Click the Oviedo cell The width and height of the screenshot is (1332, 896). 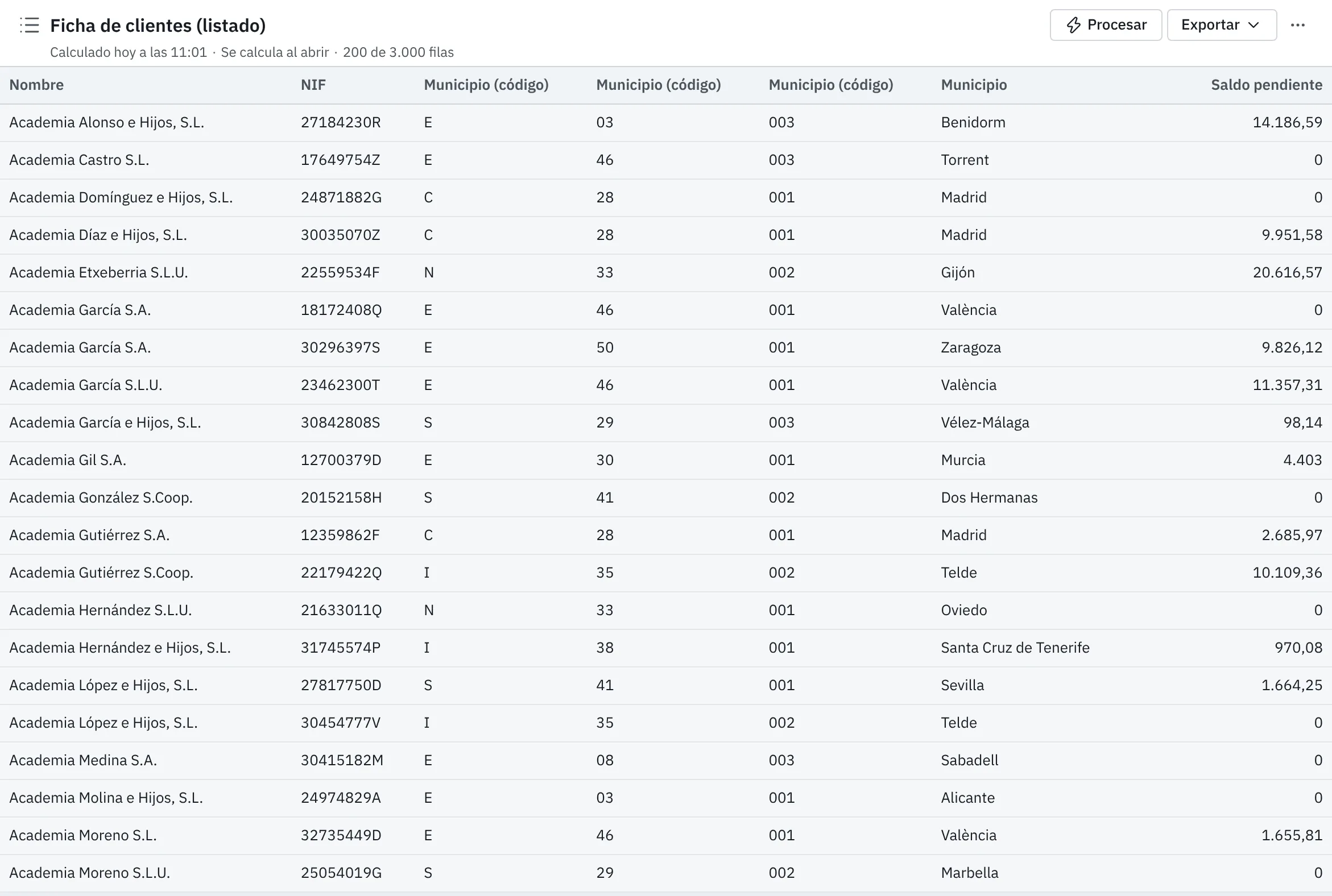(x=964, y=610)
